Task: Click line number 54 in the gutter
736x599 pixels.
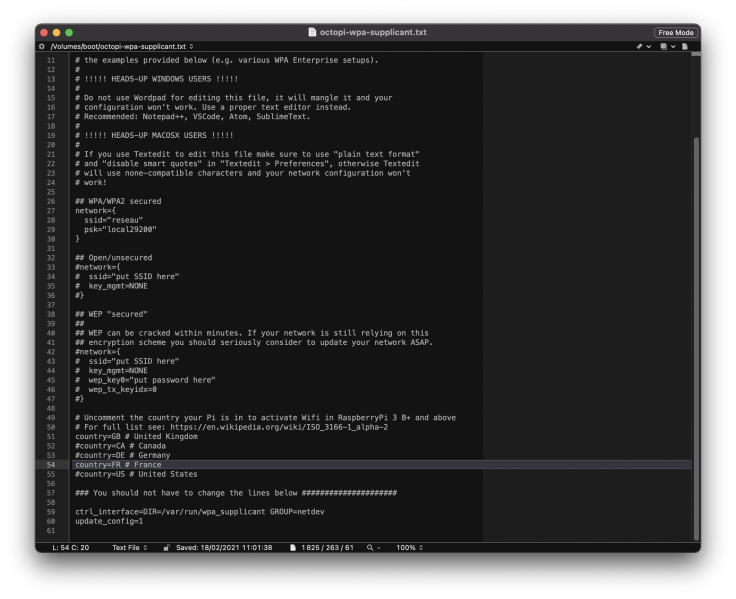Action: pos(51,465)
